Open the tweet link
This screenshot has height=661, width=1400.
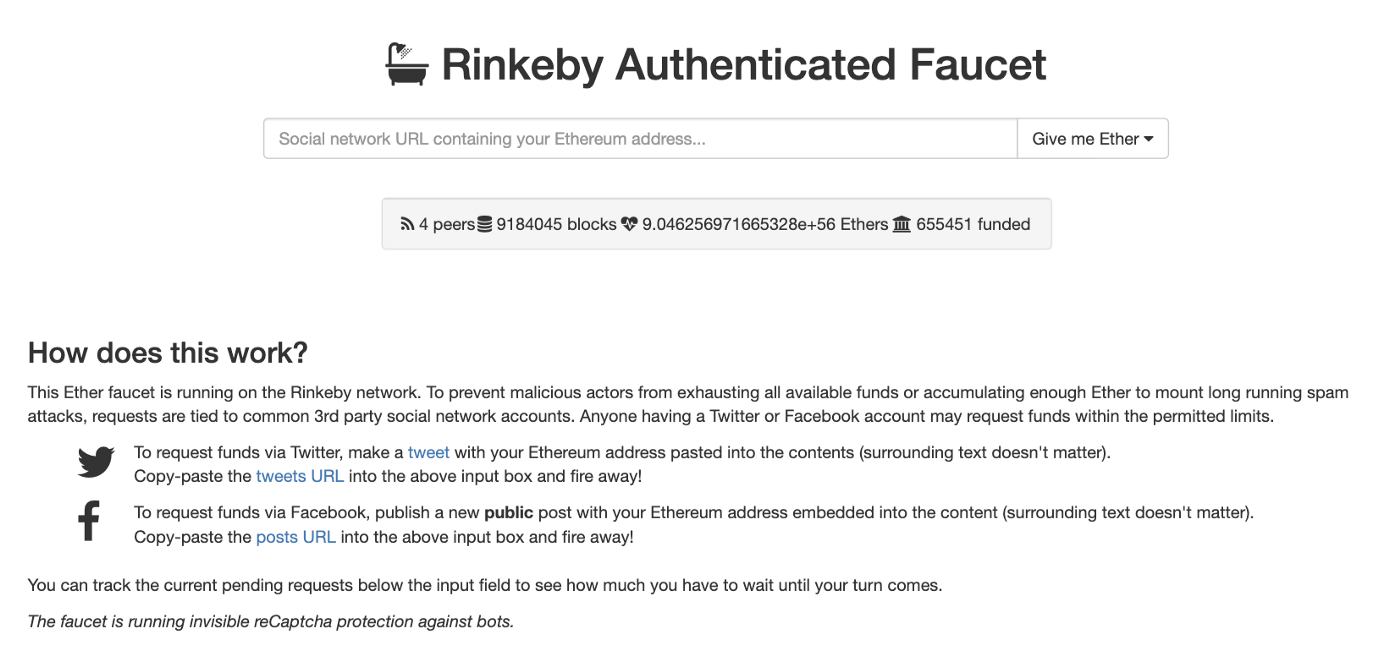(x=429, y=453)
